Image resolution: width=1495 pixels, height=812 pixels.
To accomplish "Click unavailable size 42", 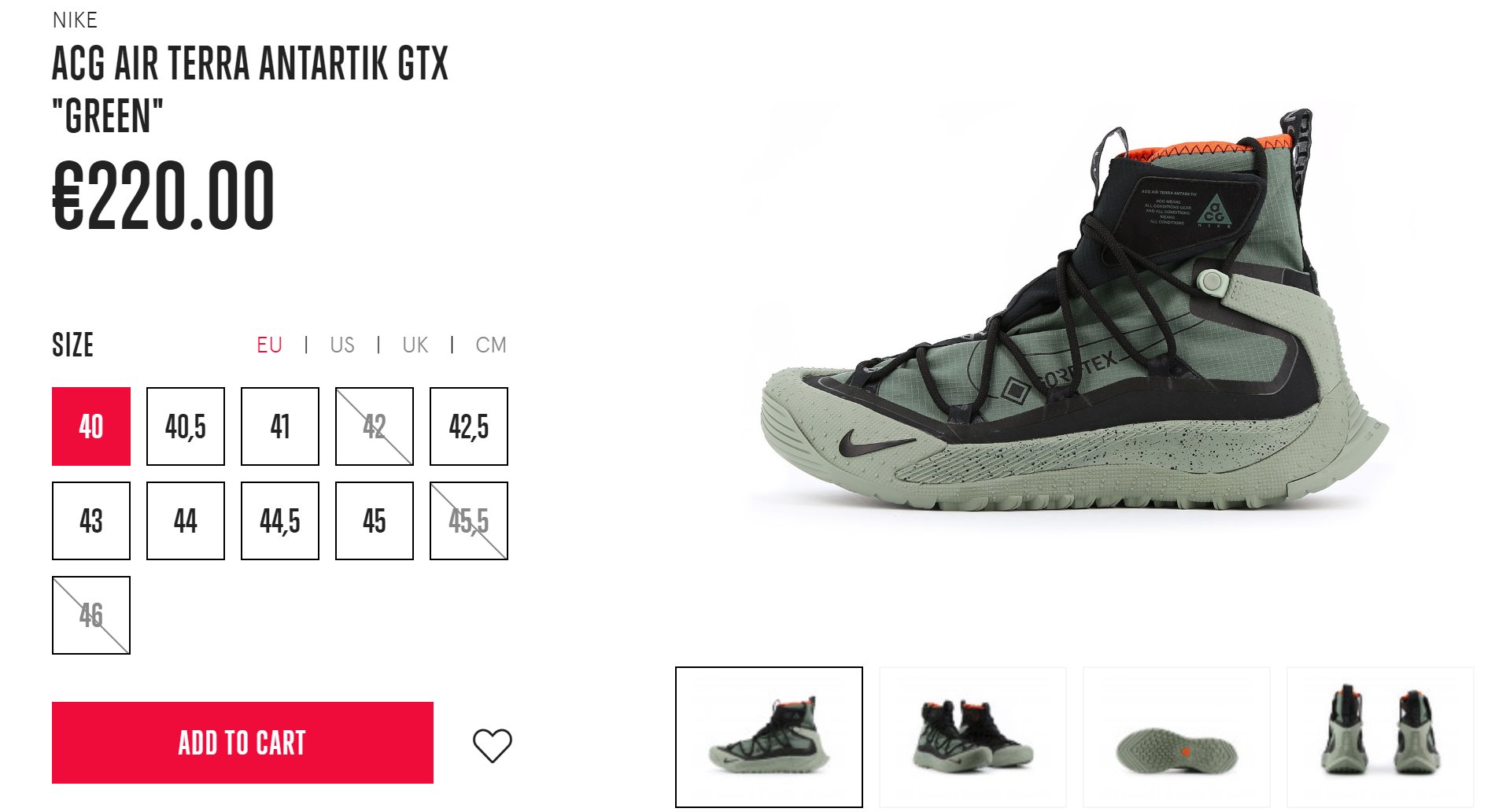I will click(x=375, y=426).
